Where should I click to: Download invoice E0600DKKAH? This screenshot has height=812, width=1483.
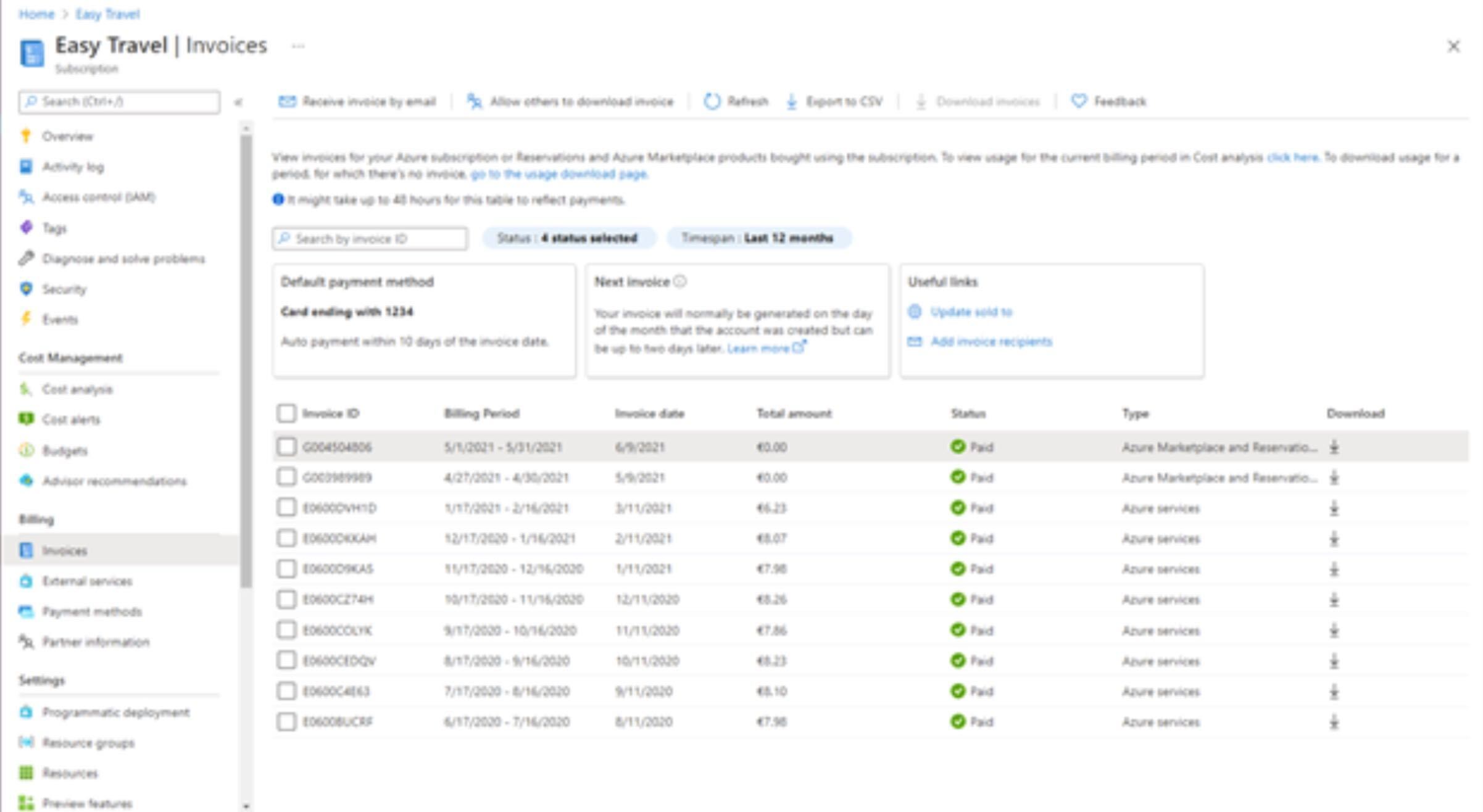click(x=1334, y=539)
